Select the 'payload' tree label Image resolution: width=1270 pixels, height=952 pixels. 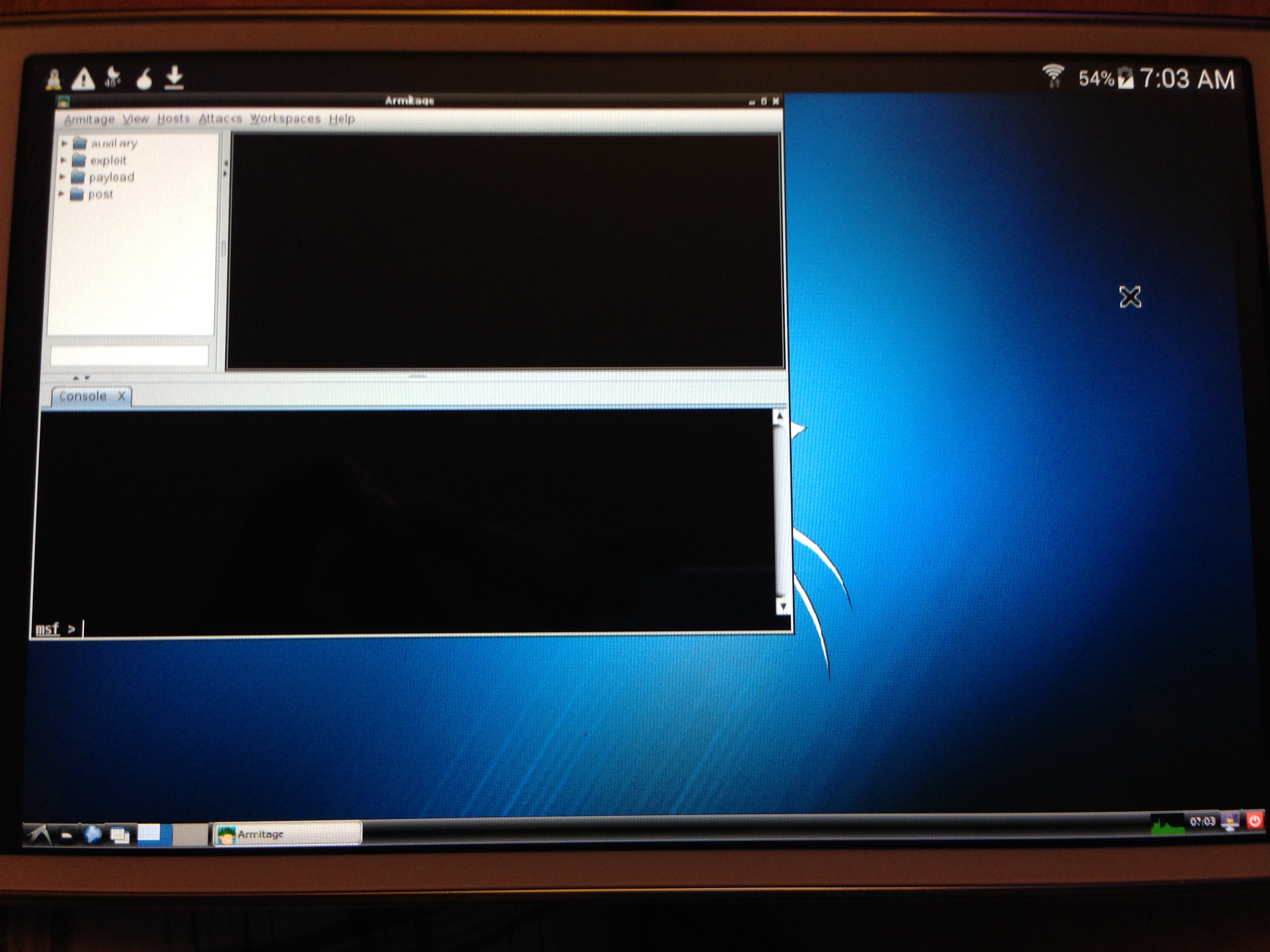click(111, 177)
